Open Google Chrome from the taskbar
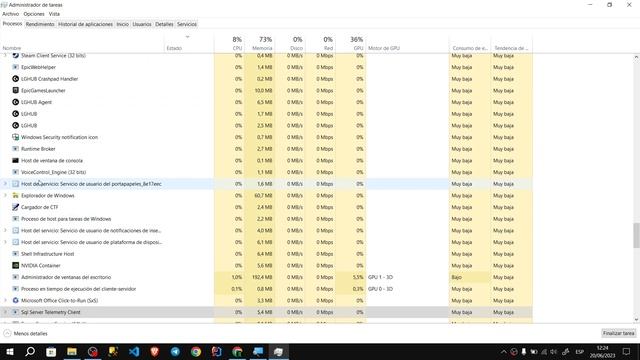 (196, 351)
